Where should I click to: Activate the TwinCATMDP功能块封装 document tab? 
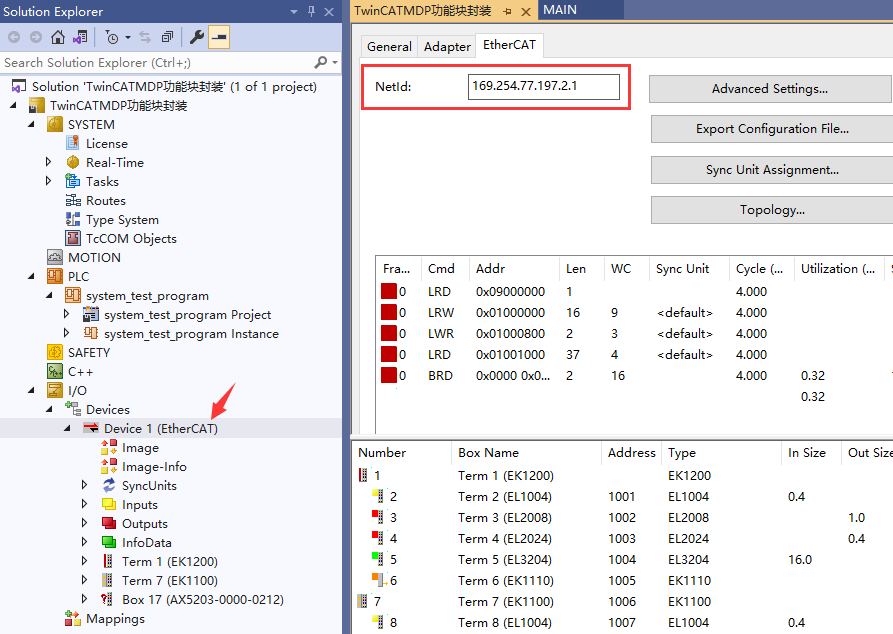coord(423,11)
